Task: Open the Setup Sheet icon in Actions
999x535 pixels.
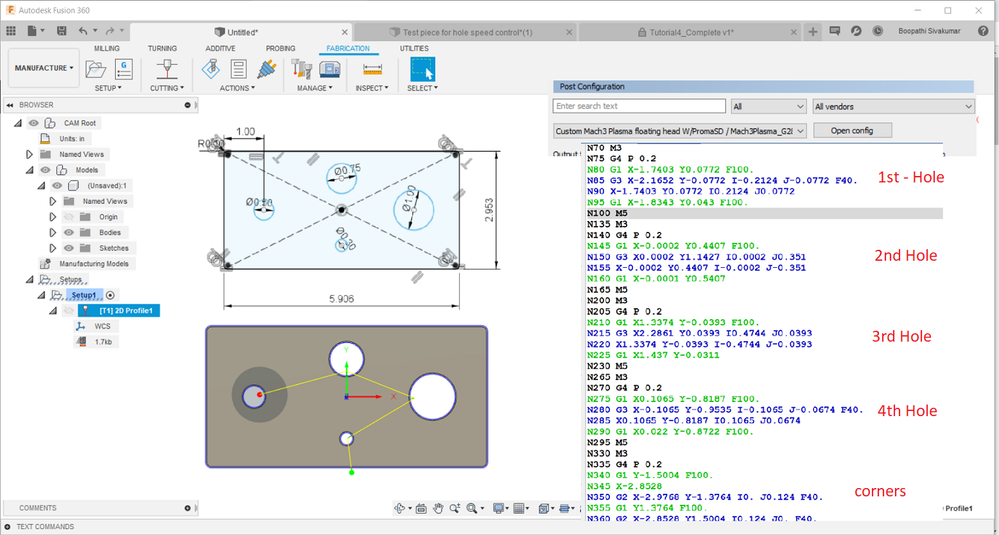Action: point(239,69)
